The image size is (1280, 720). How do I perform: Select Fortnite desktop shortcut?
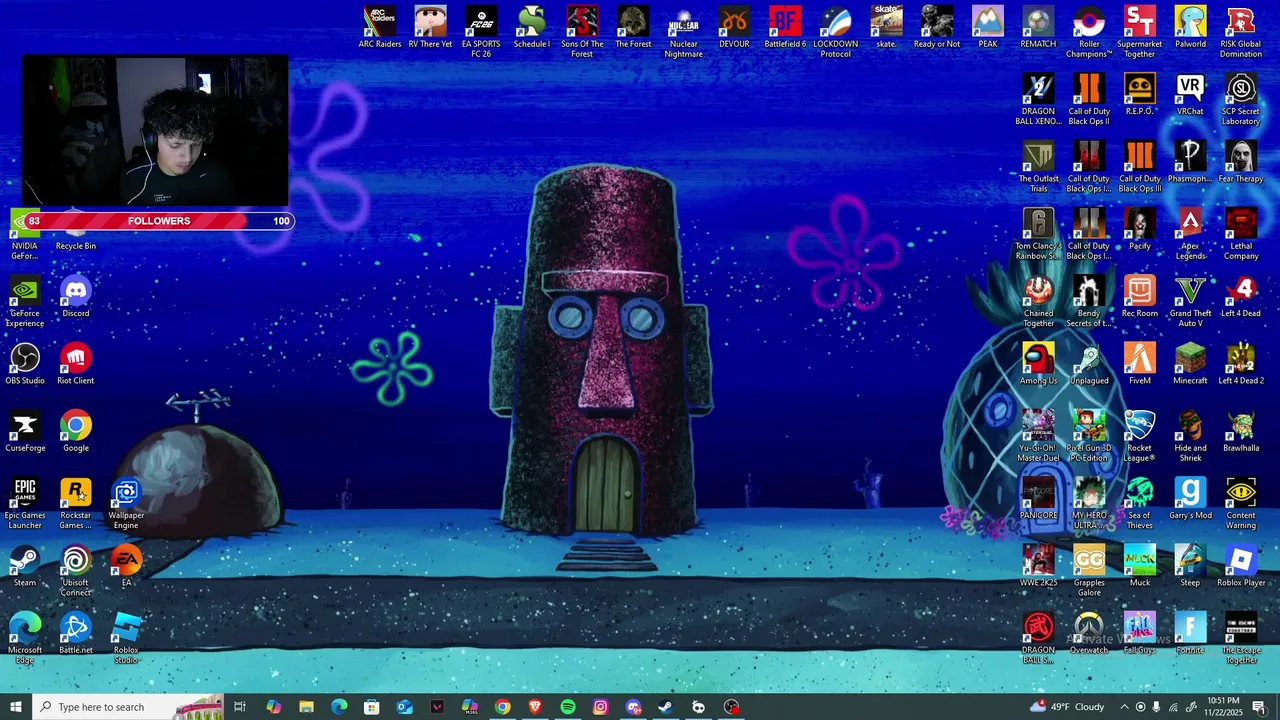[1190, 632]
